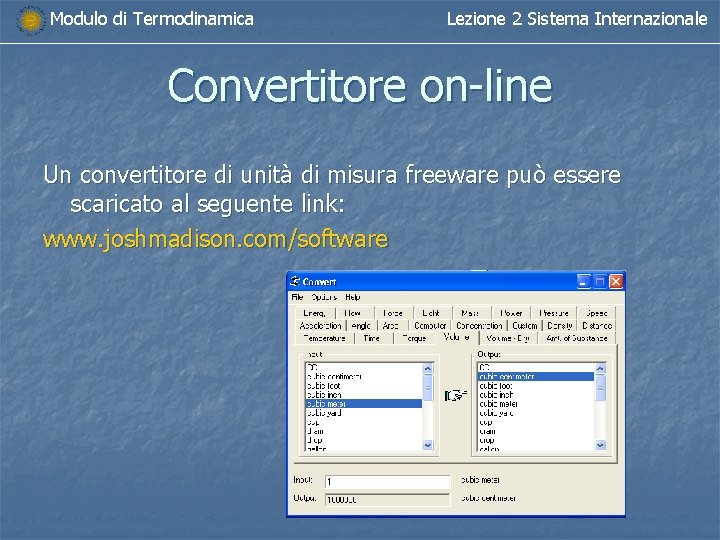Select highlighted 'cubic meter' in Input list
Viewport: 720px width, 540px height.
click(364, 404)
